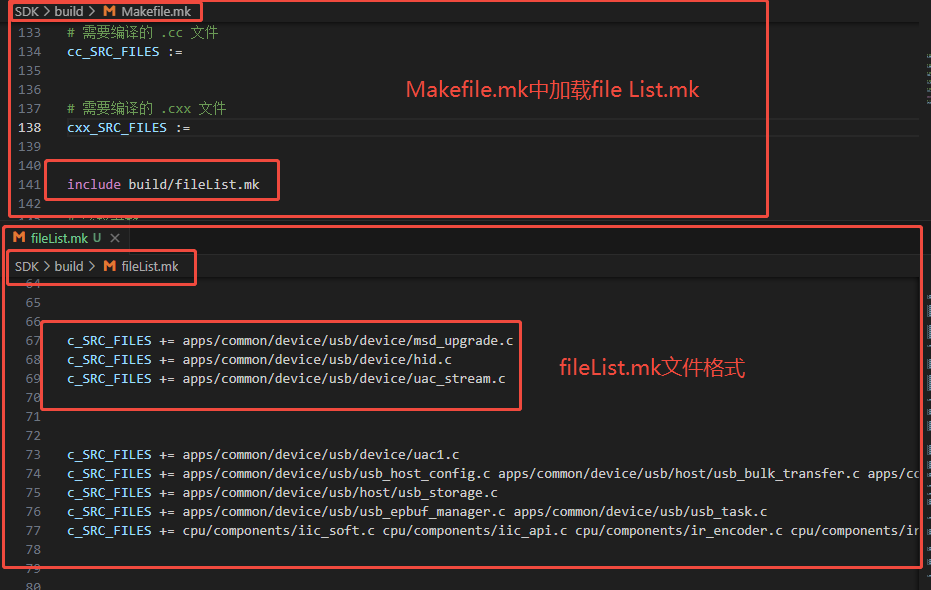The image size is (931, 590).
Task: Open build folder in the Makefile.mk breadcrumb
Action: (69, 11)
